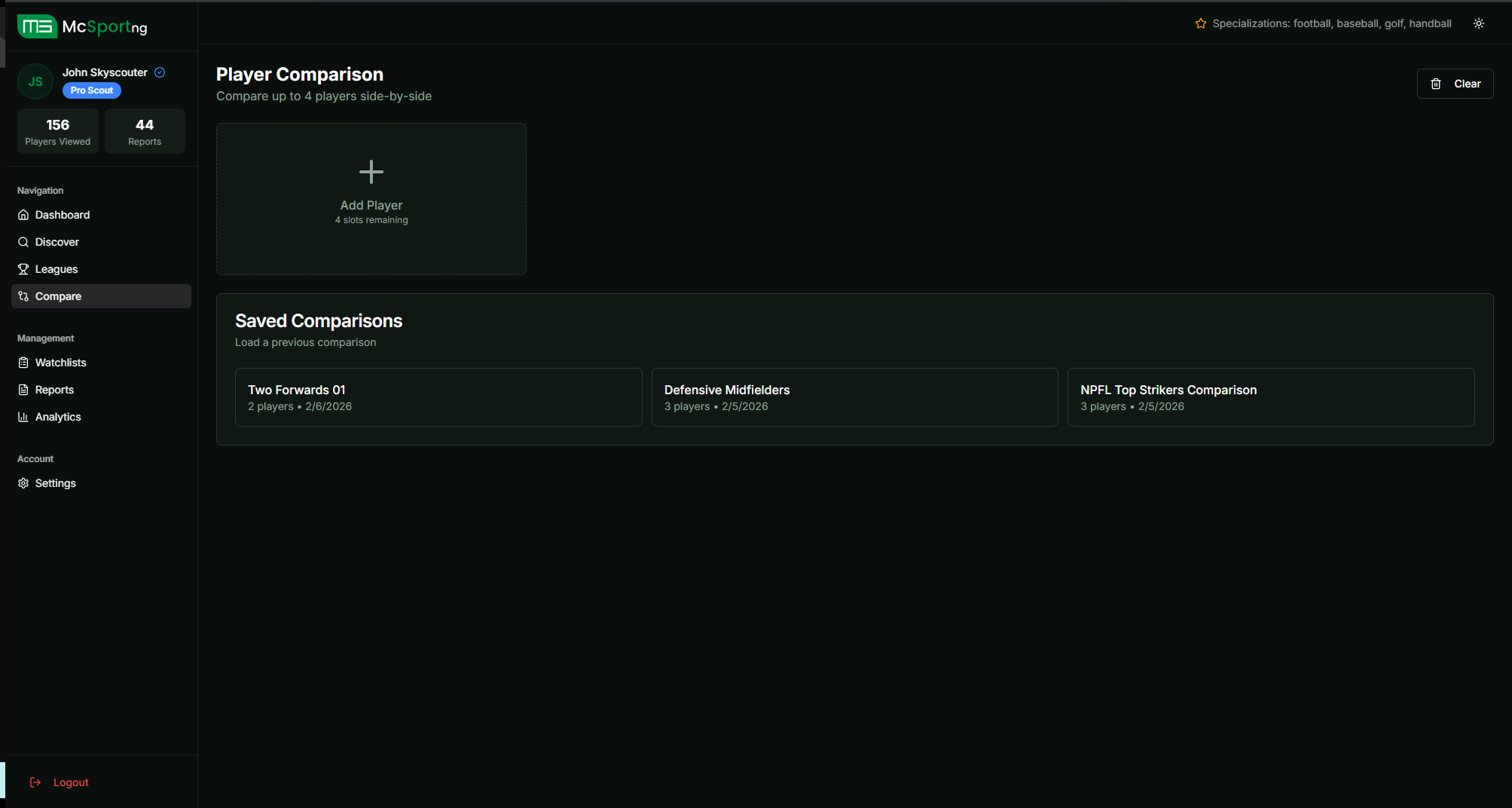The width and height of the screenshot is (1512, 808).
Task: Click the Pro Scout badge
Action: point(92,90)
